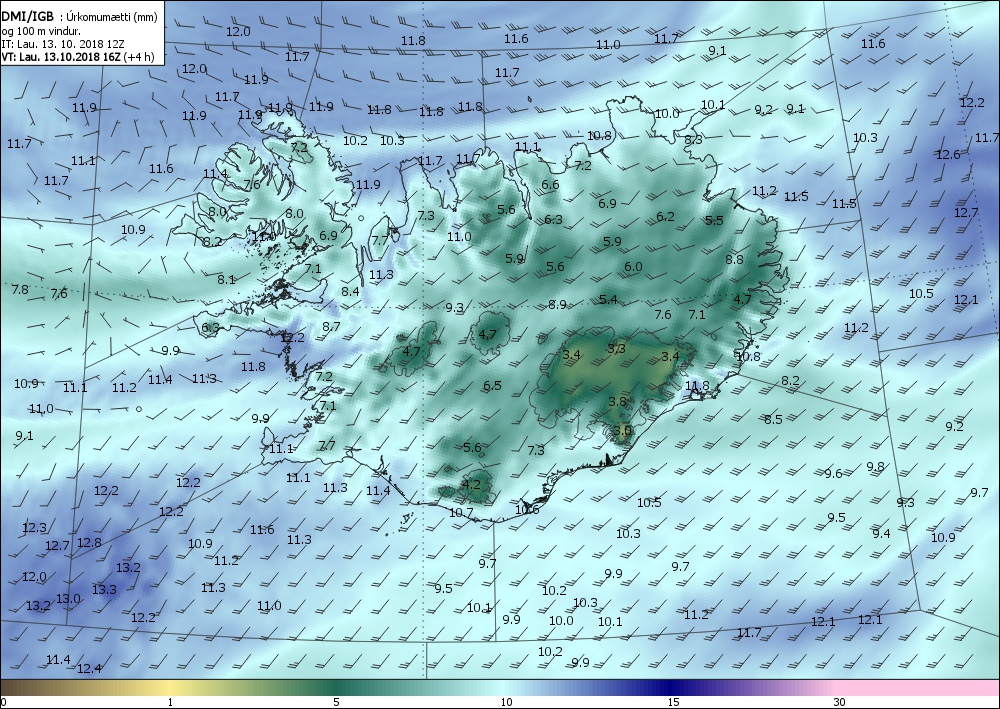
Task: Click the map value 8.9
Action: (x=557, y=305)
